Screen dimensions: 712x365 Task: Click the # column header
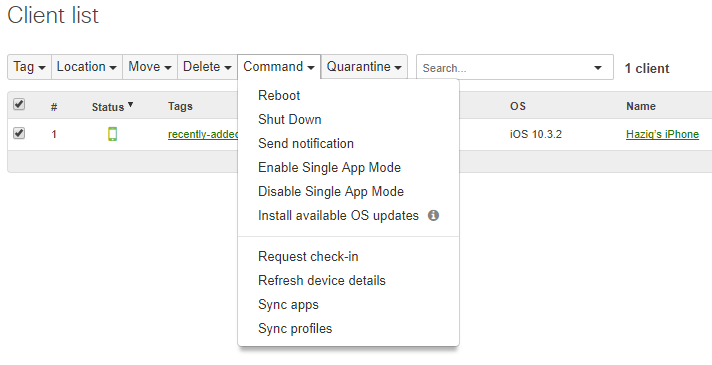coord(54,107)
